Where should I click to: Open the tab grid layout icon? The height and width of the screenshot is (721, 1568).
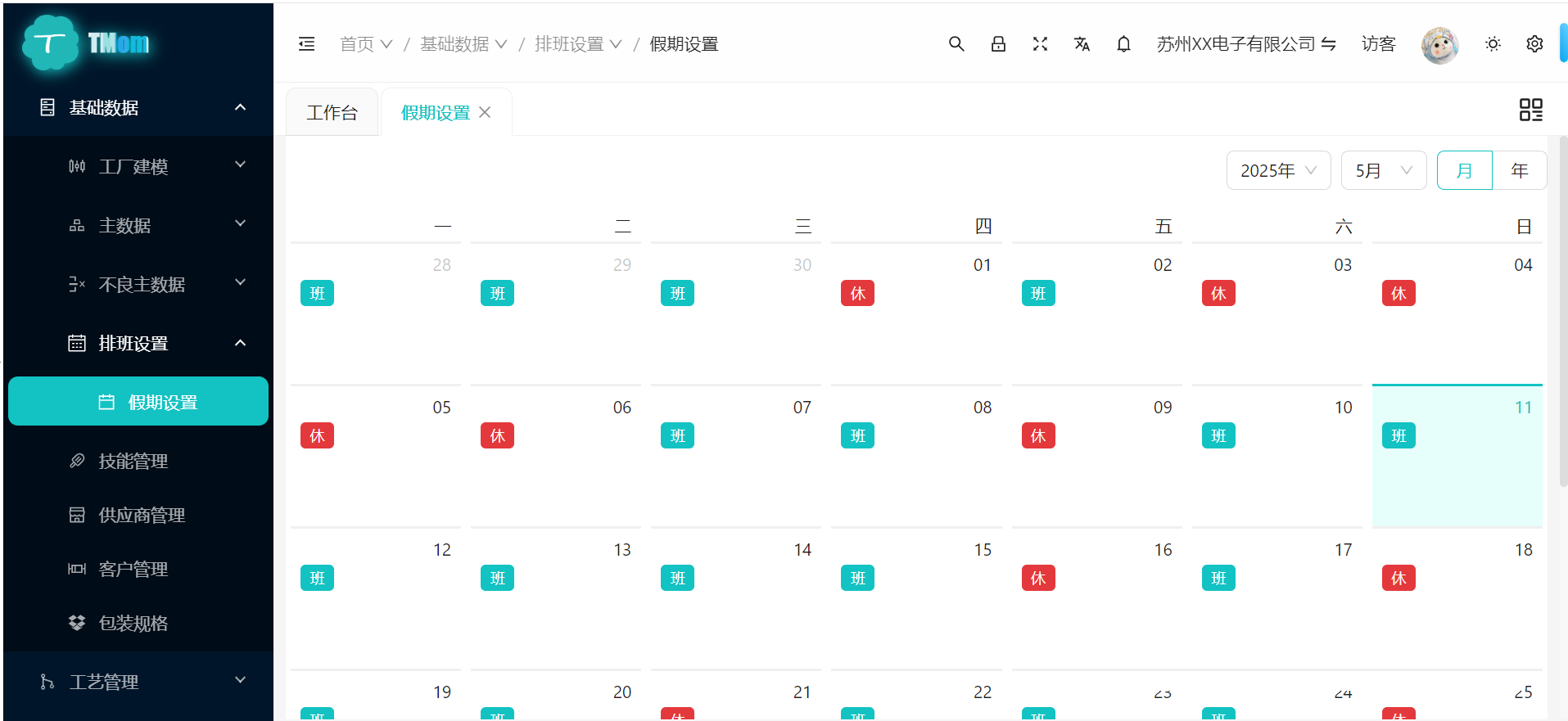coord(1530,110)
